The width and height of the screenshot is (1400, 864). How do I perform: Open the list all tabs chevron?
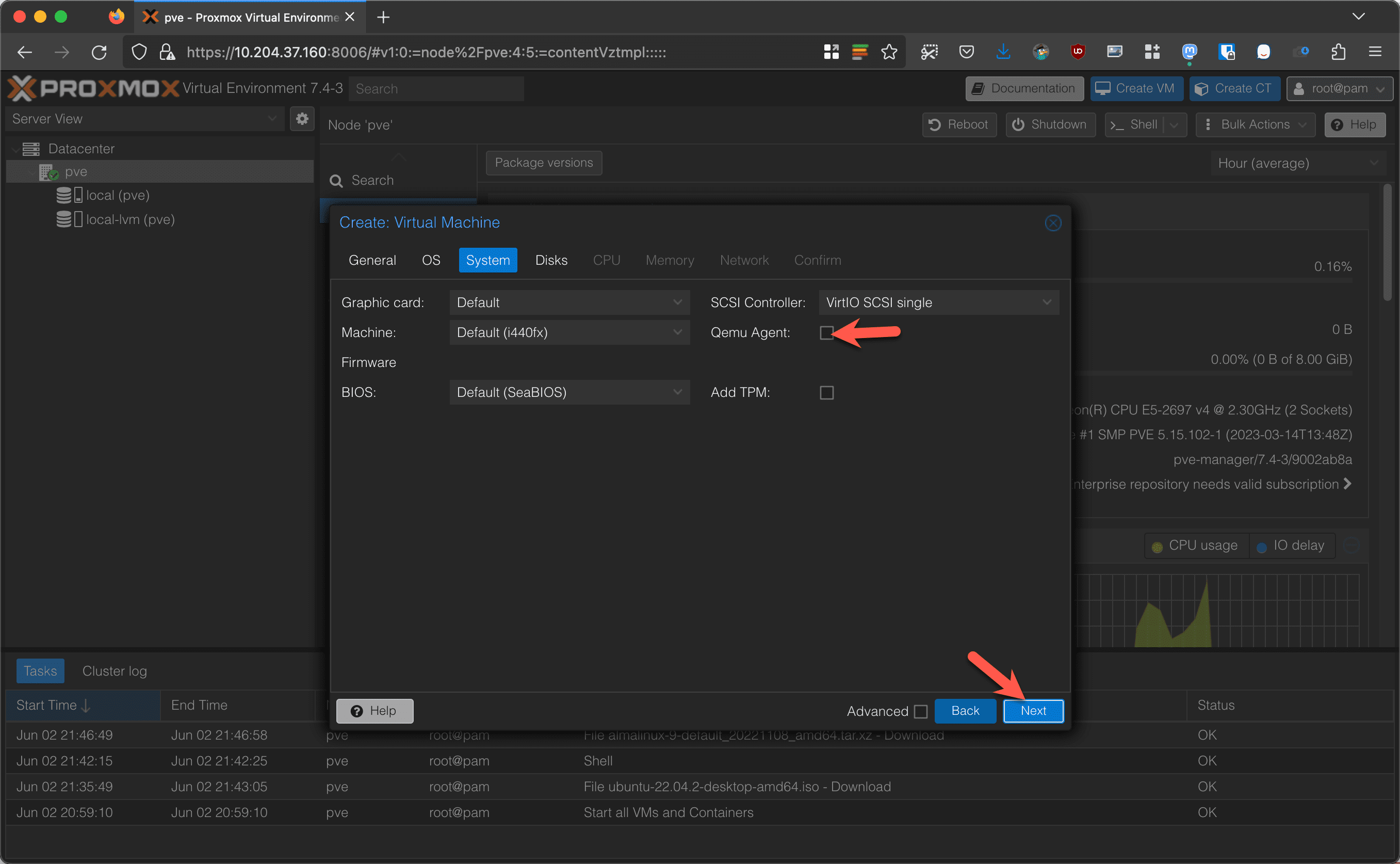tap(1358, 17)
